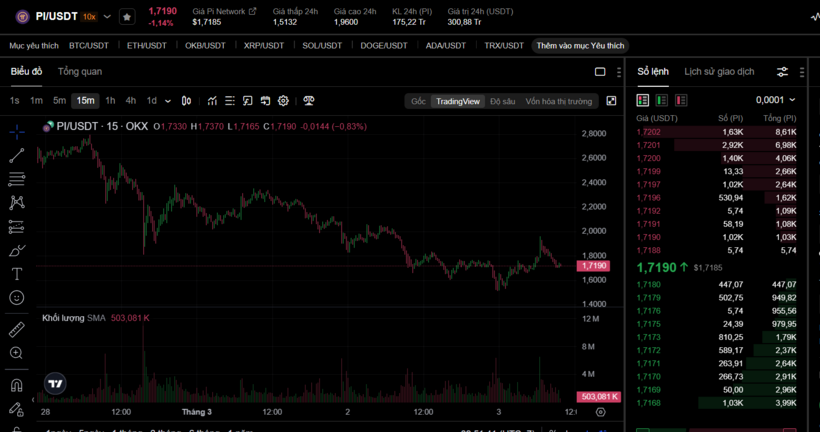Switch chart mode to TradingView
This screenshot has width=820, height=432.
[458, 101]
